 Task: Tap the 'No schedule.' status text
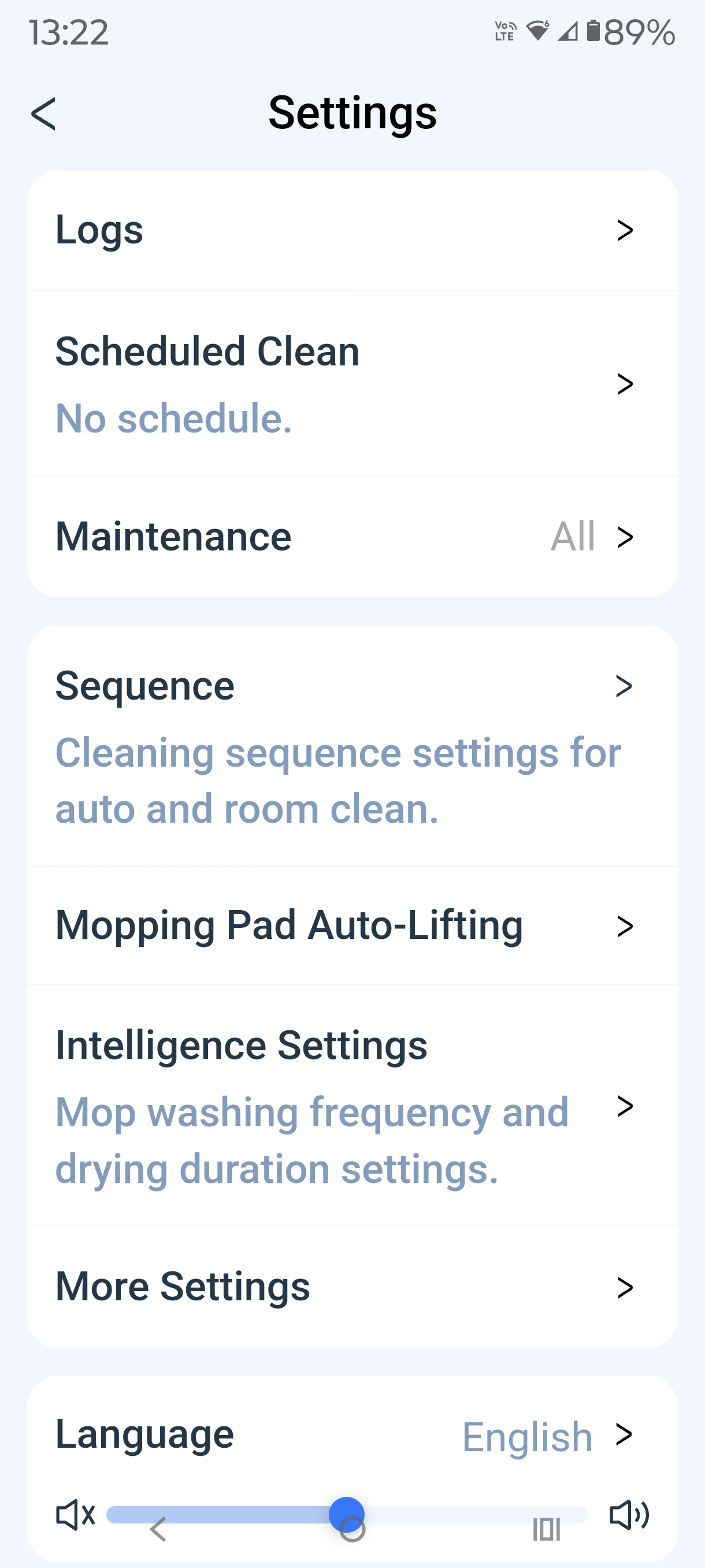tap(174, 419)
